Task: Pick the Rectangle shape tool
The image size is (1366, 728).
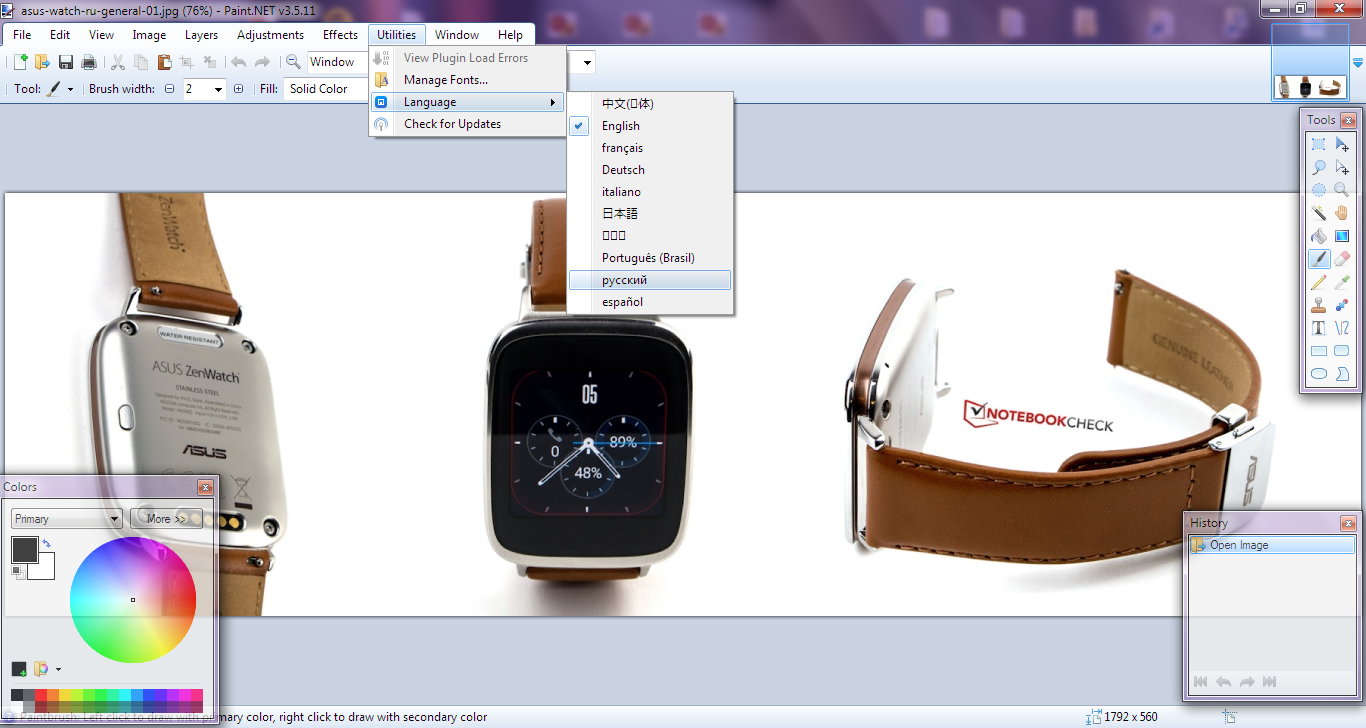Action: [1319, 351]
